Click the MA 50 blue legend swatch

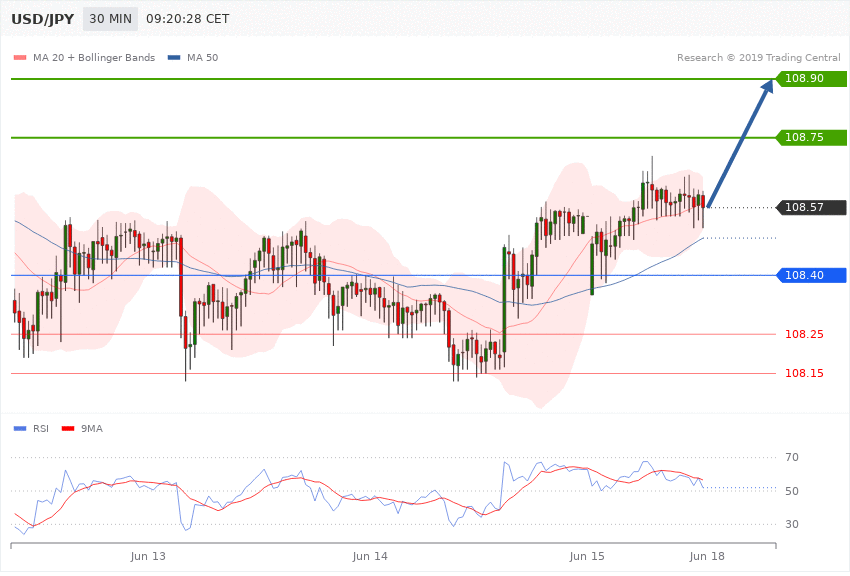tap(174, 58)
